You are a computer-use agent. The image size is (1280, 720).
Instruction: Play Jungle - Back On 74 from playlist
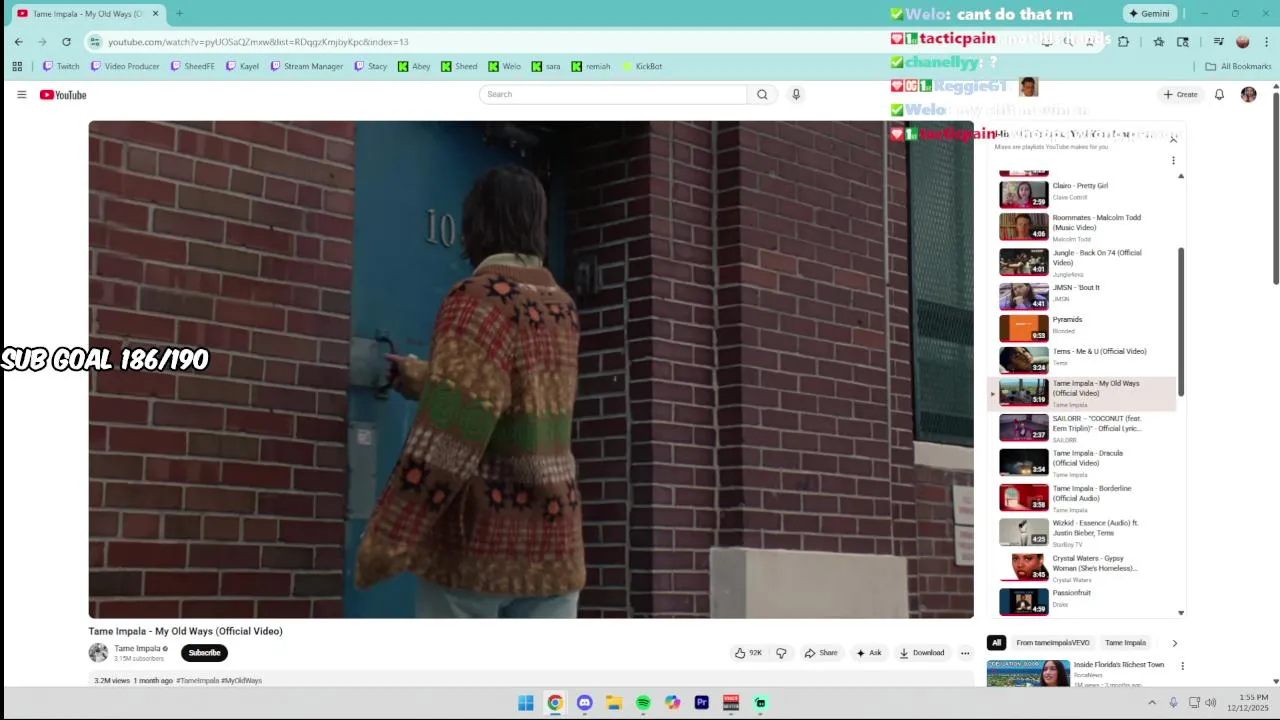[x=1082, y=262]
